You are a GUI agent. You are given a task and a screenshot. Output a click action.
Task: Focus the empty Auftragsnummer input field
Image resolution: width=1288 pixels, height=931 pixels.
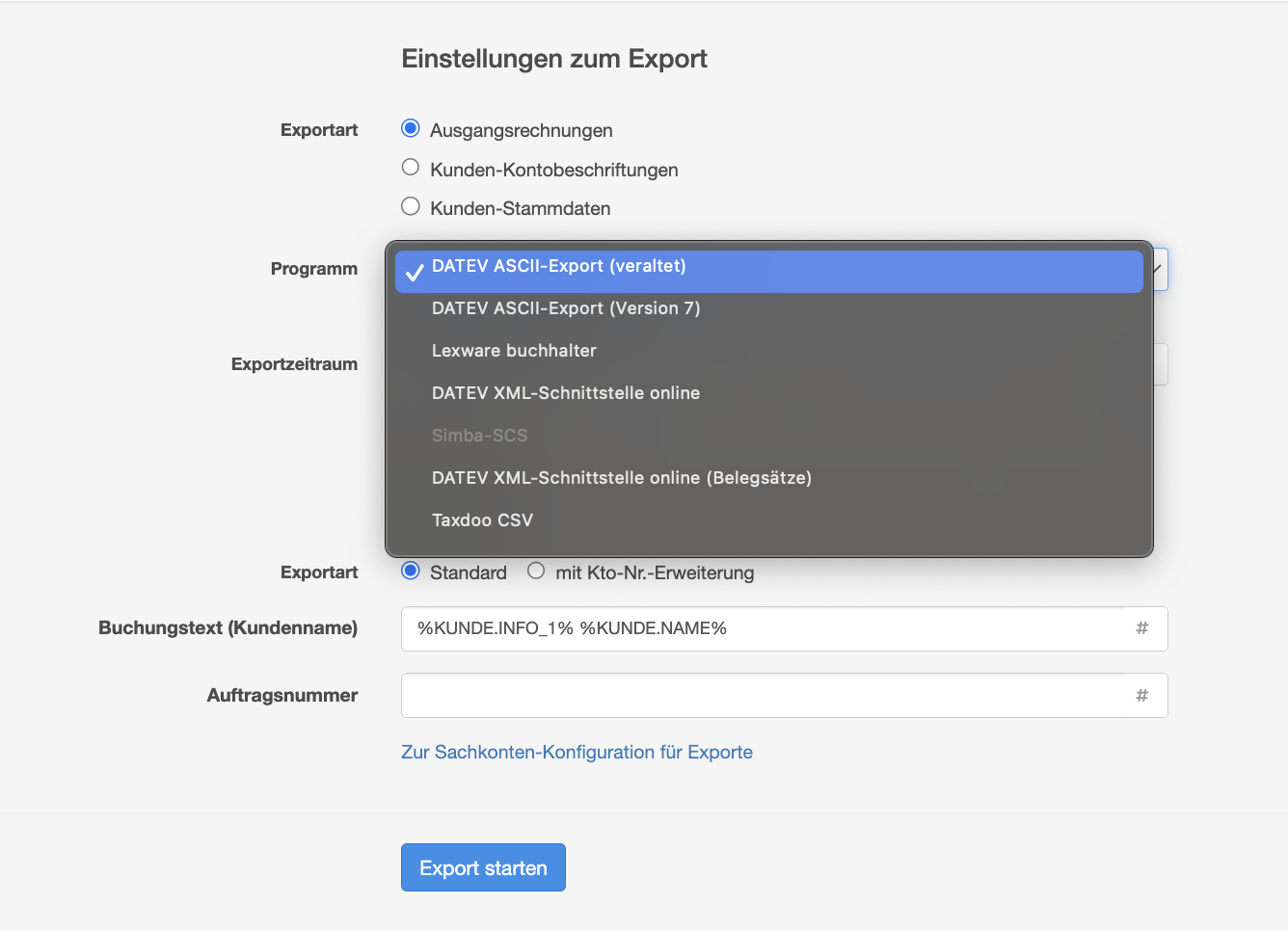point(762,696)
